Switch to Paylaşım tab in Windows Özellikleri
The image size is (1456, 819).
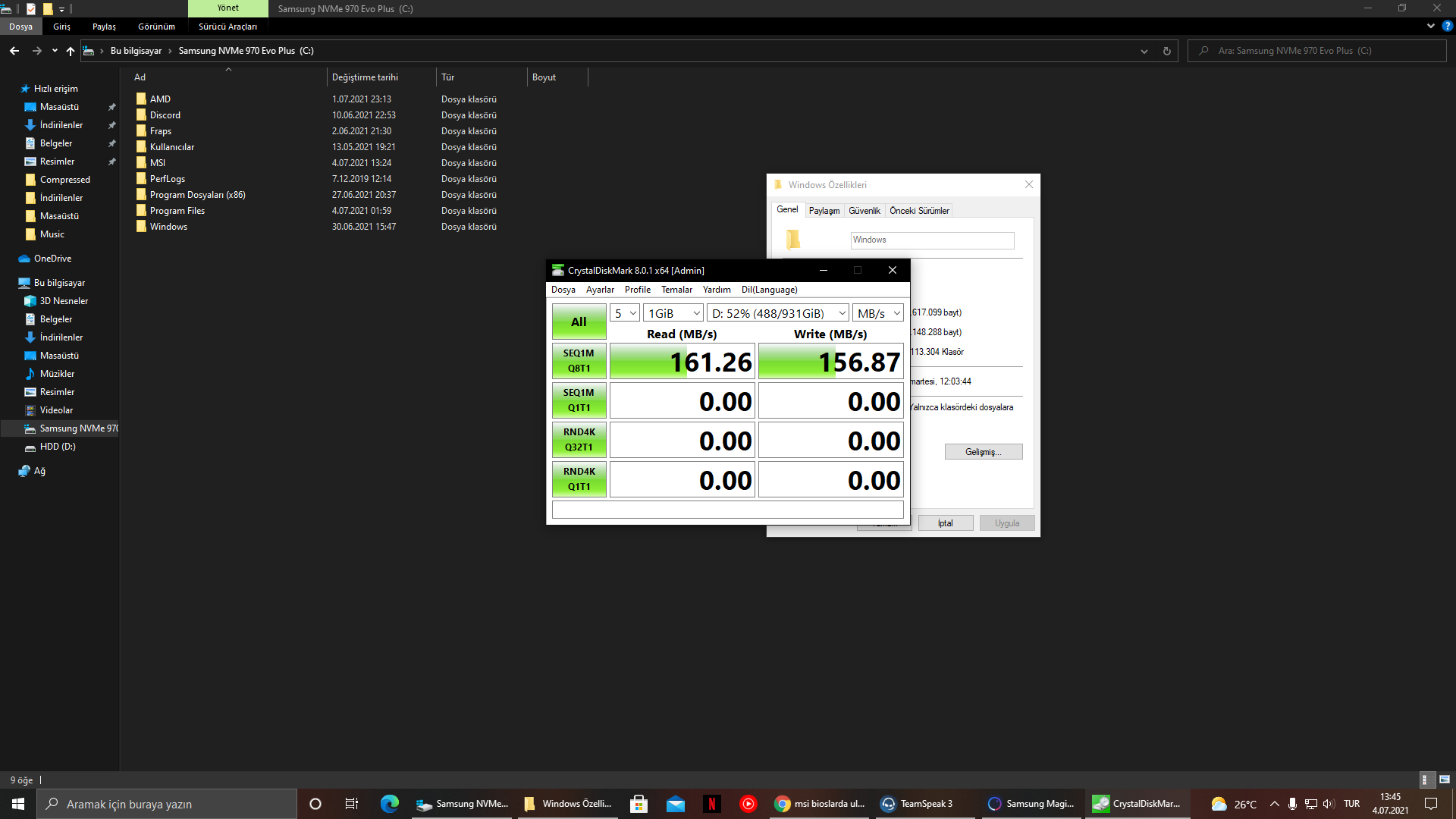click(824, 211)
